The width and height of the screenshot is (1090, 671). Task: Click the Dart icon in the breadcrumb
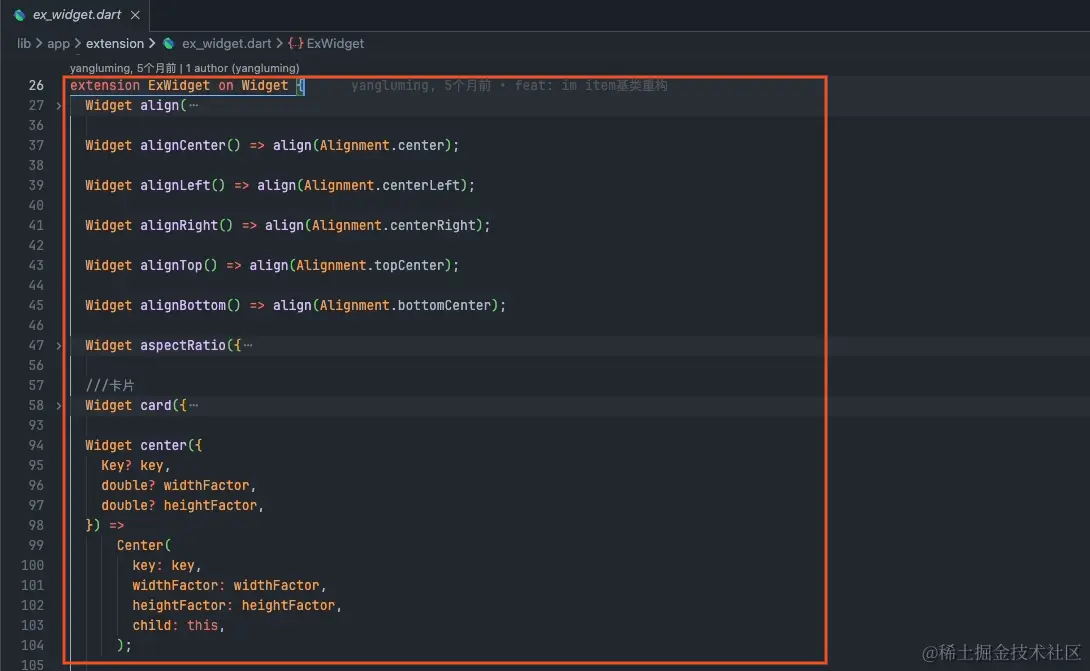tap(169, 43)
